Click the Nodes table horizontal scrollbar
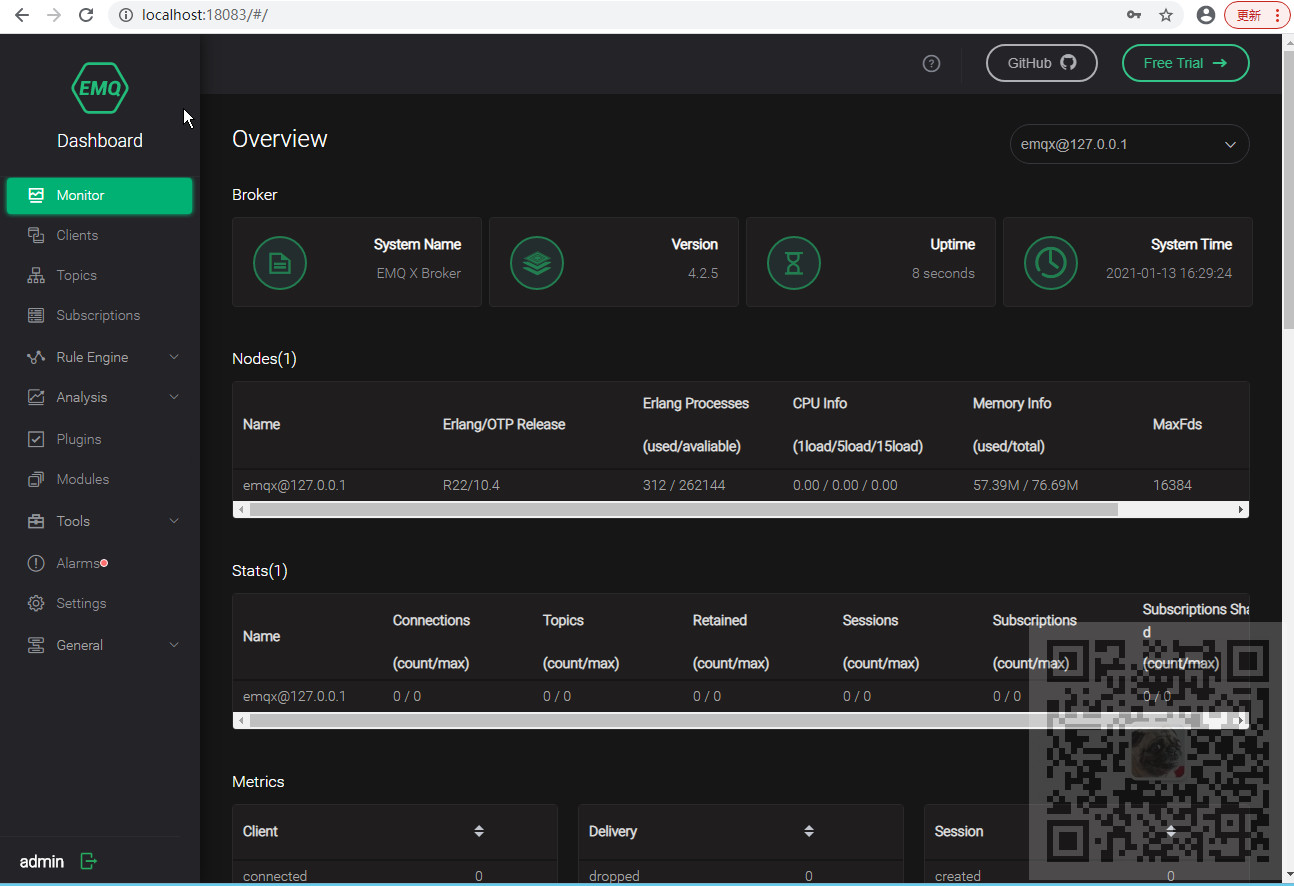The width and height of the screenshot is (1294, 886). tap(683, 509)
